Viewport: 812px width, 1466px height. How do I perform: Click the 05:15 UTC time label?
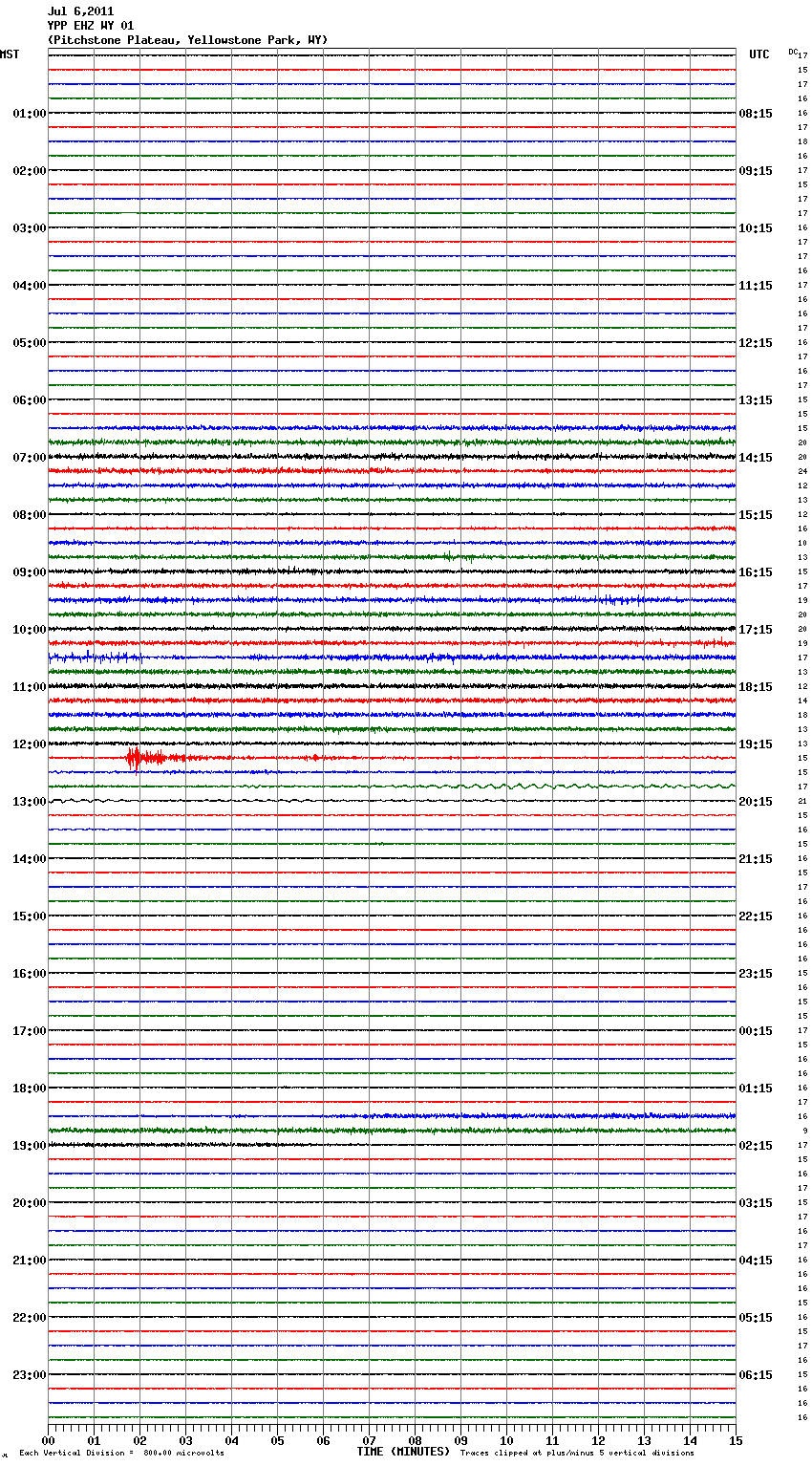click(x=756, y=1318)
